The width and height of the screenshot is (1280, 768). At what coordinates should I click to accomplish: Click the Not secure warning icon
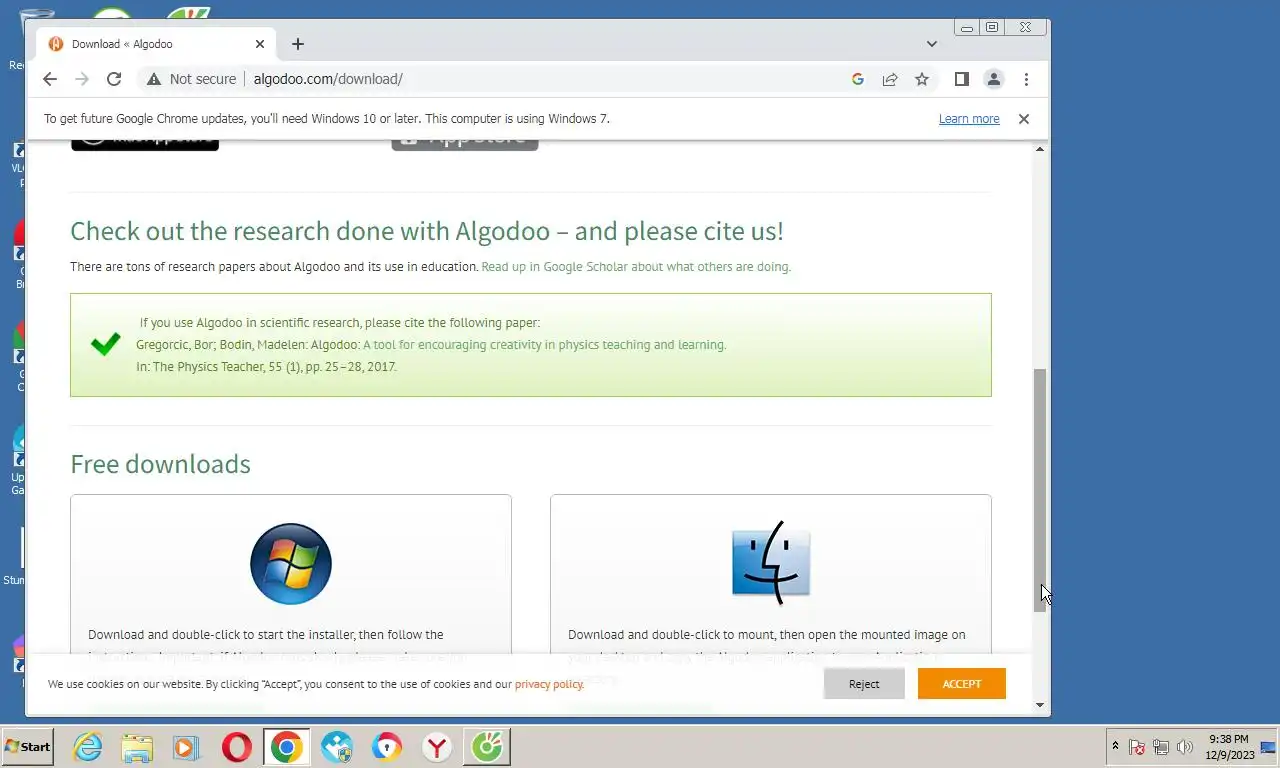[x=153, y=79]
